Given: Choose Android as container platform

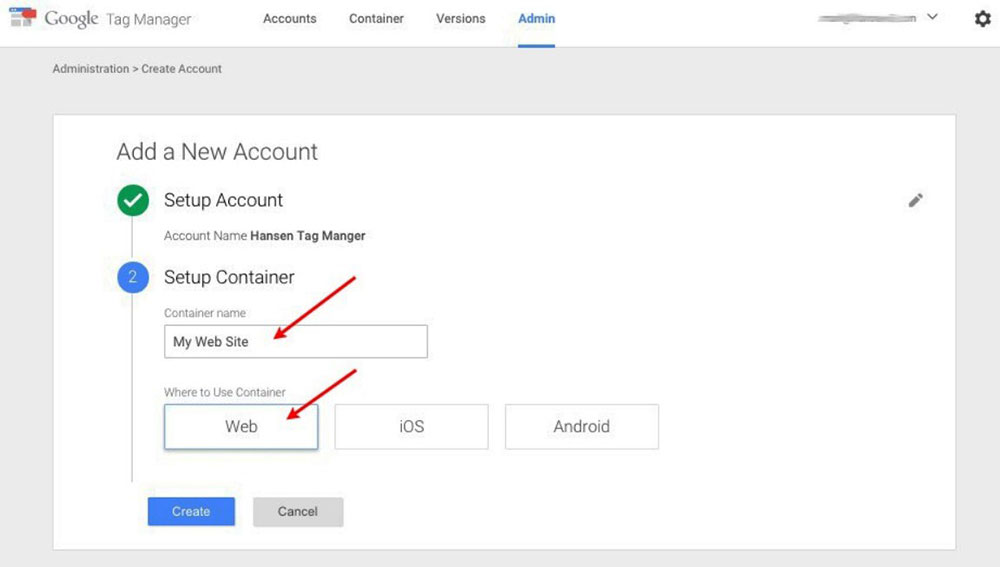Looking at the screenshot, I should pyautogui.click(x=582, y=427).
